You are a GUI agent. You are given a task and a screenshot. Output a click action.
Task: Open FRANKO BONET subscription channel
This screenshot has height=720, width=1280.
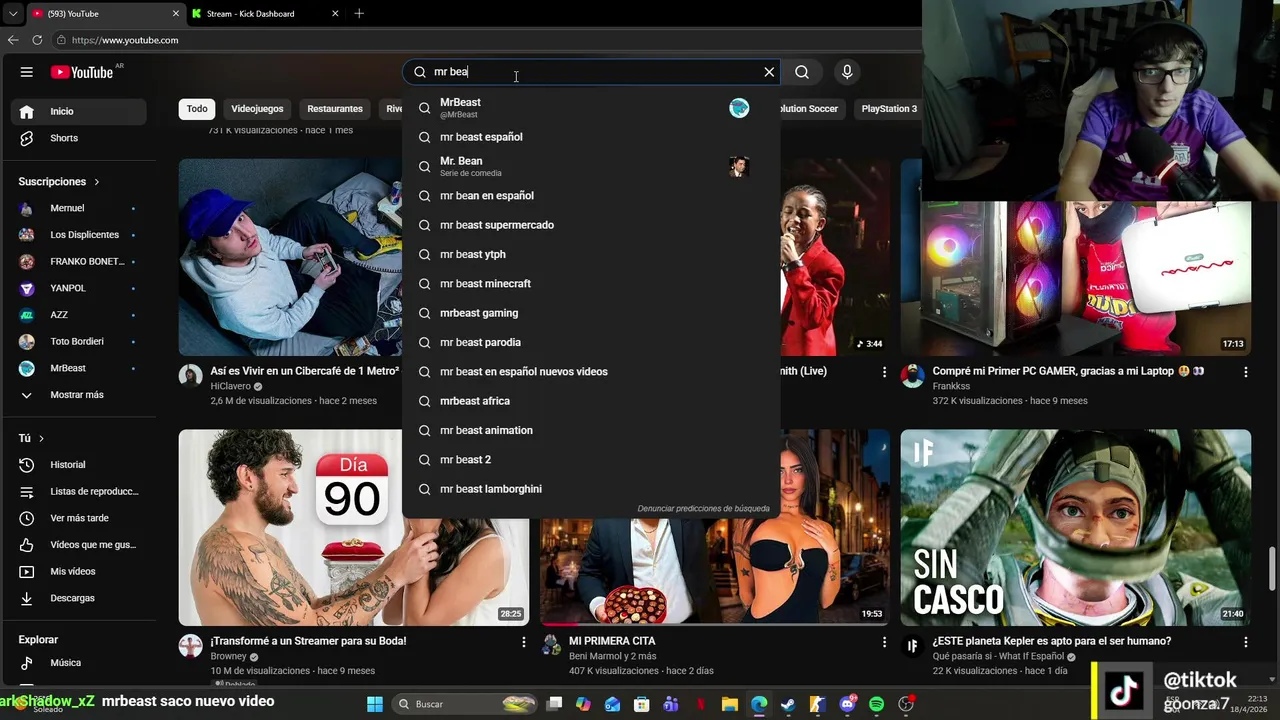80,261
